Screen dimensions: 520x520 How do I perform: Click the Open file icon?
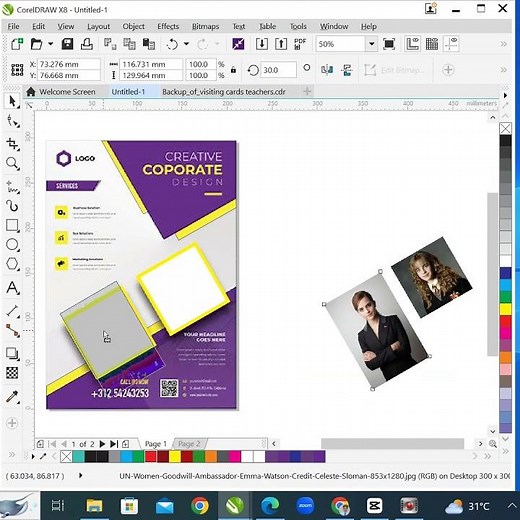(36, 44)
